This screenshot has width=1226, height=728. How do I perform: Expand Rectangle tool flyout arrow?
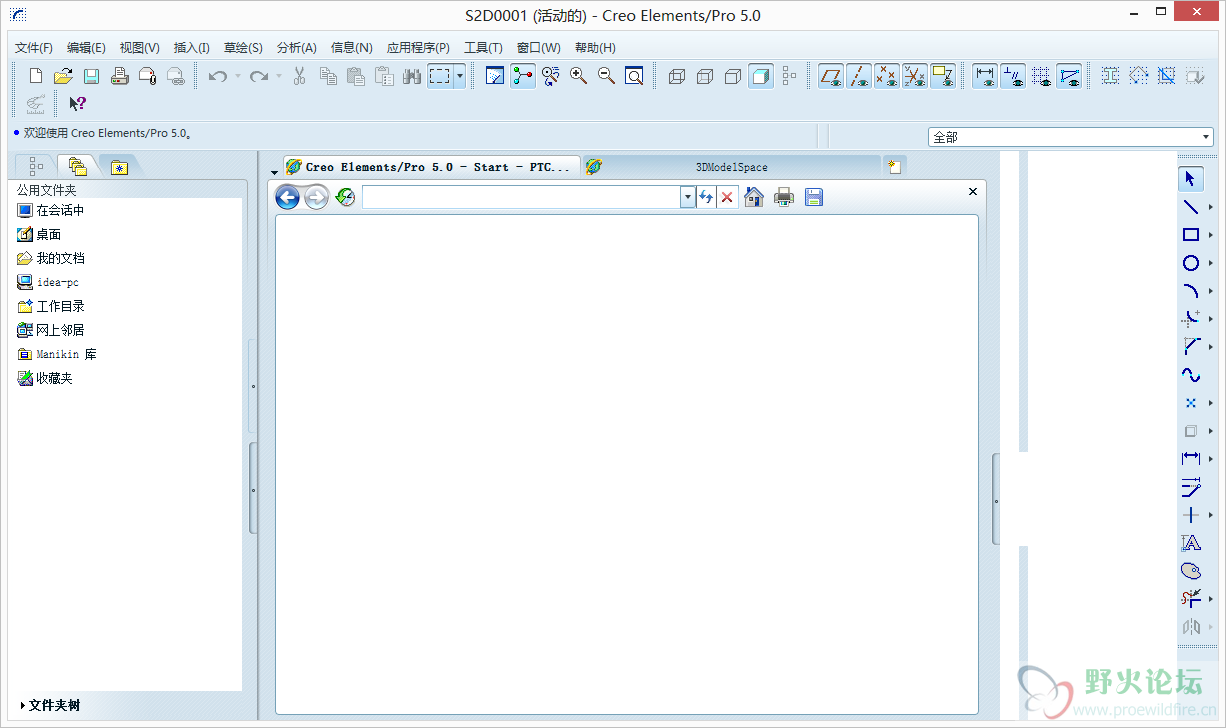(x=1211, y=235)
